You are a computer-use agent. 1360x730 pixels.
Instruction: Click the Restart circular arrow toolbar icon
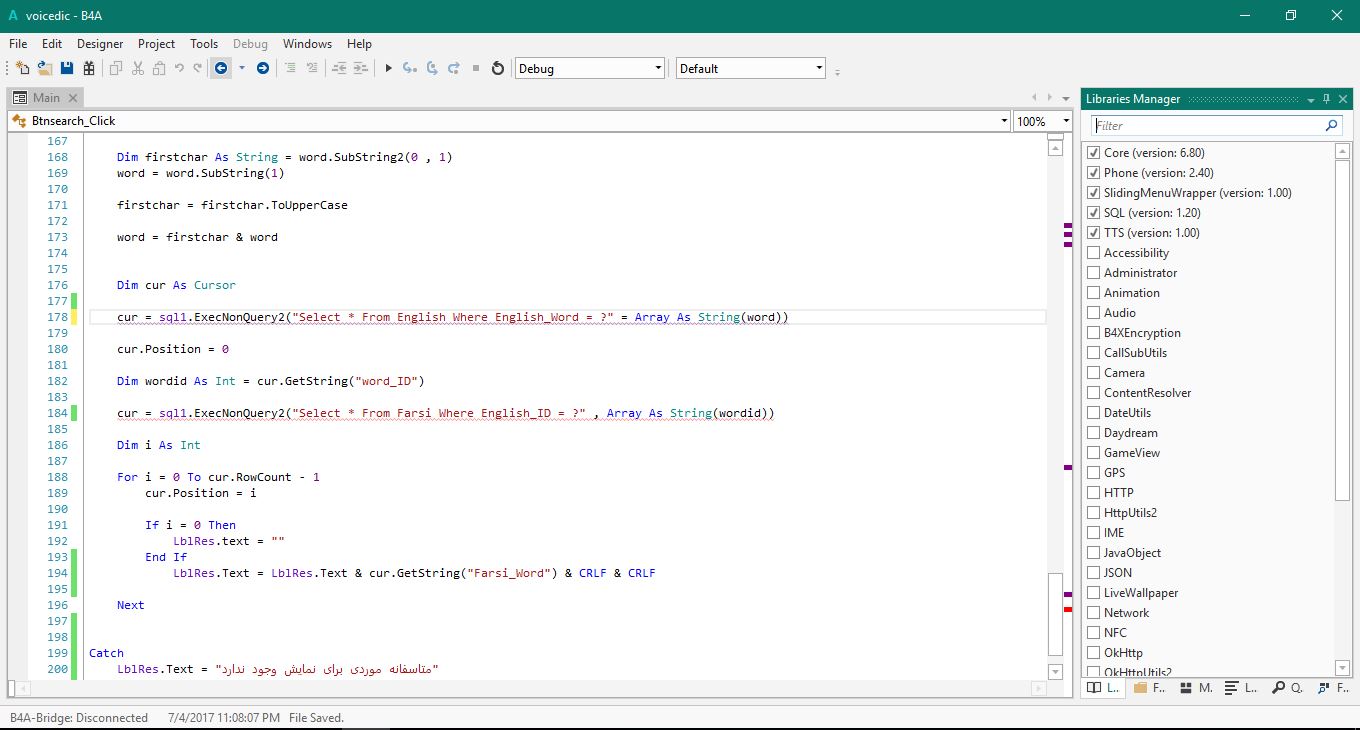pyautogui.click(x=498, y=68)
